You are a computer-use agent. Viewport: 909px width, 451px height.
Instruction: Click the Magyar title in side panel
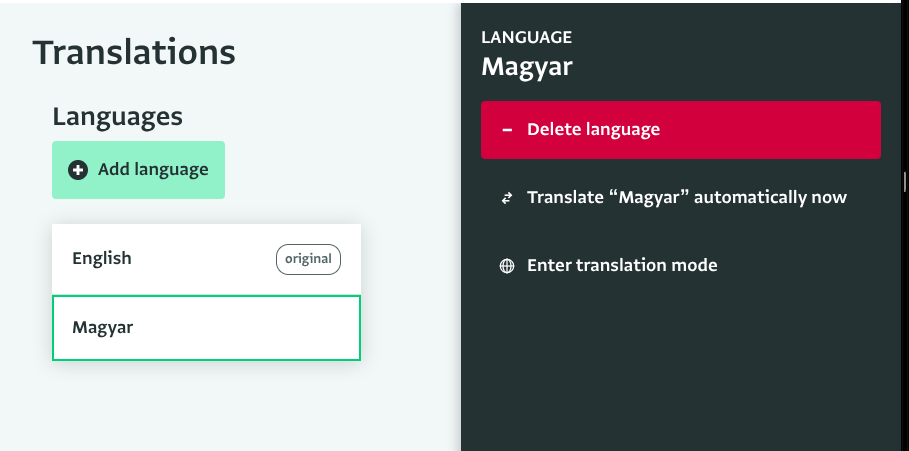(527, 67)
